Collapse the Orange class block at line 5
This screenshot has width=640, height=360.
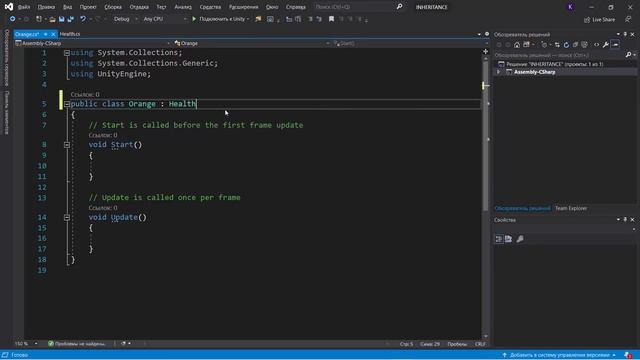click(67, 104)
